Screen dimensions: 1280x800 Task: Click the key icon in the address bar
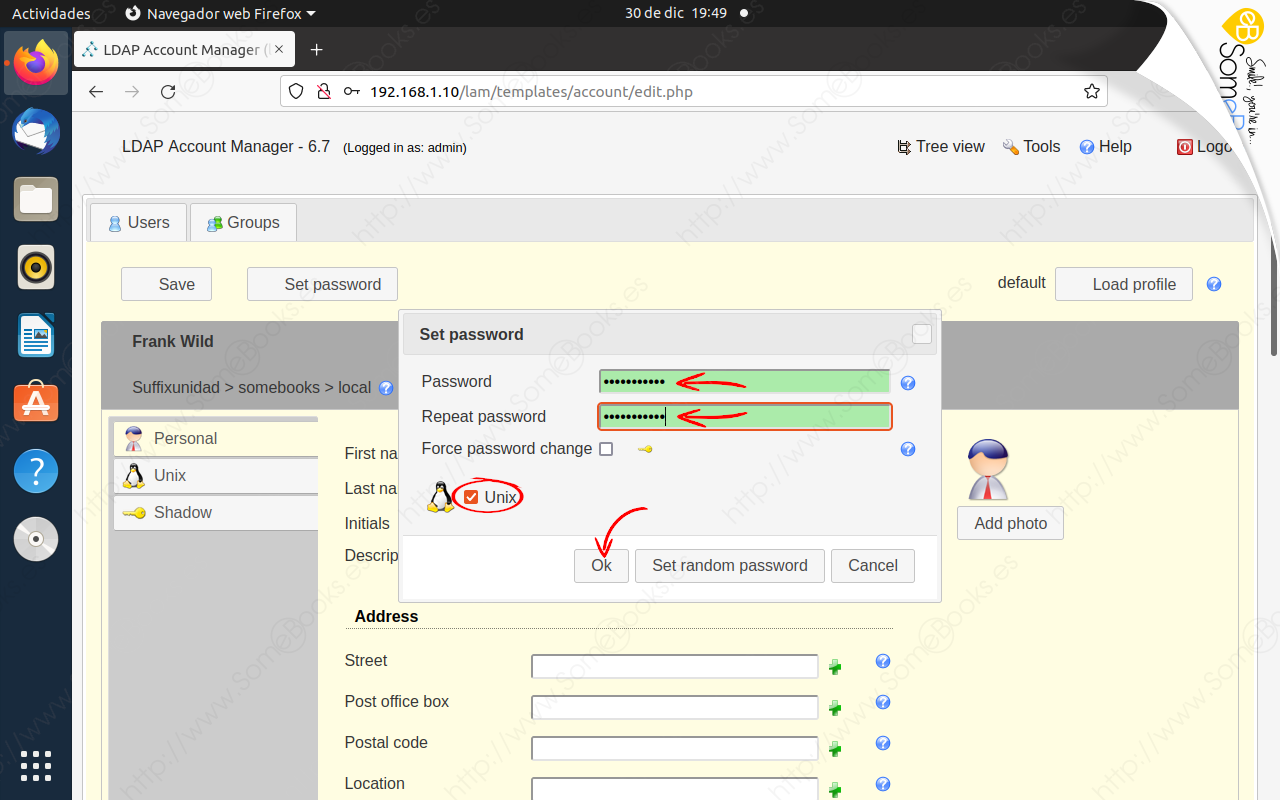[352, 91]
